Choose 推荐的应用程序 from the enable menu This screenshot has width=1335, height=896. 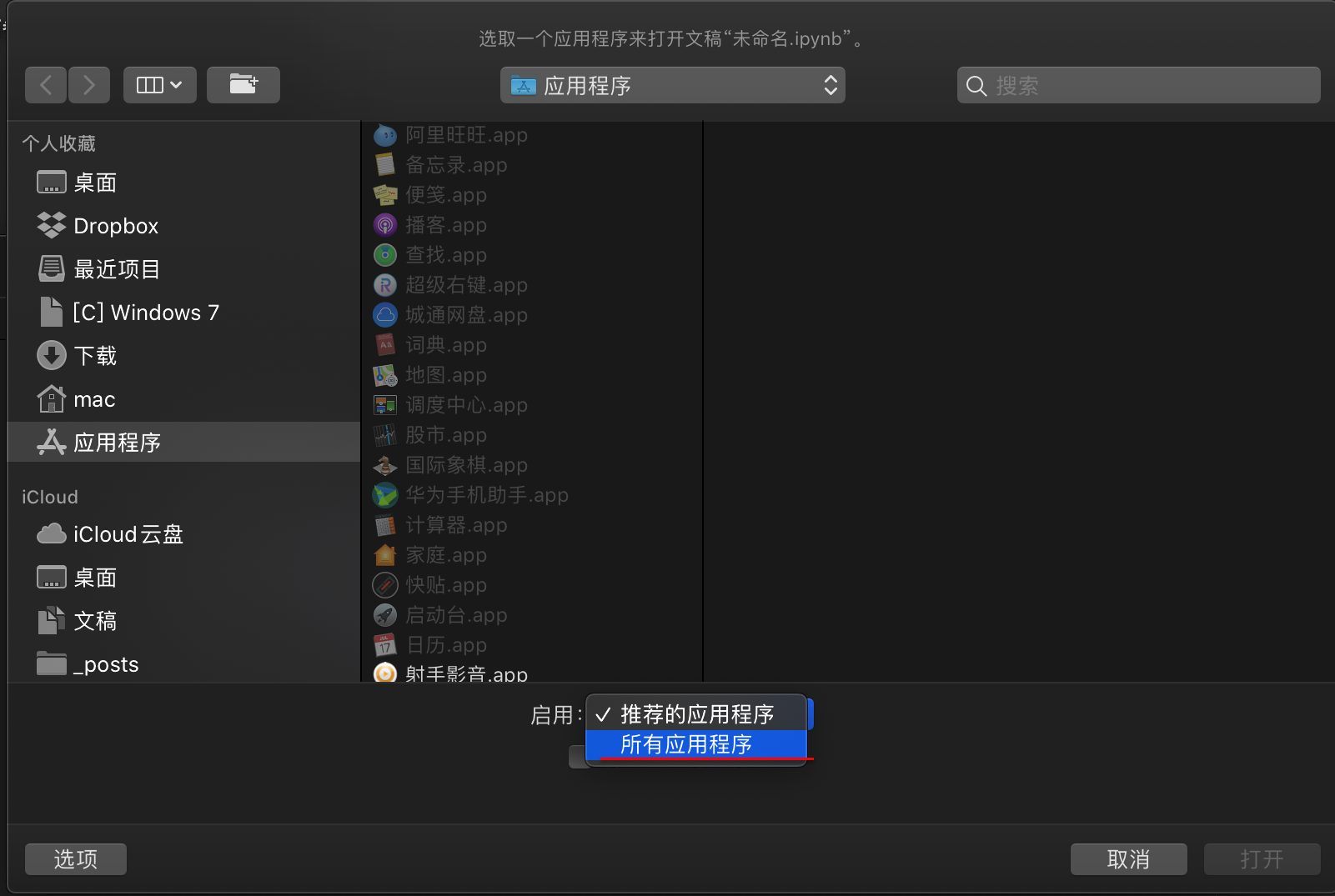coord(696,714)
